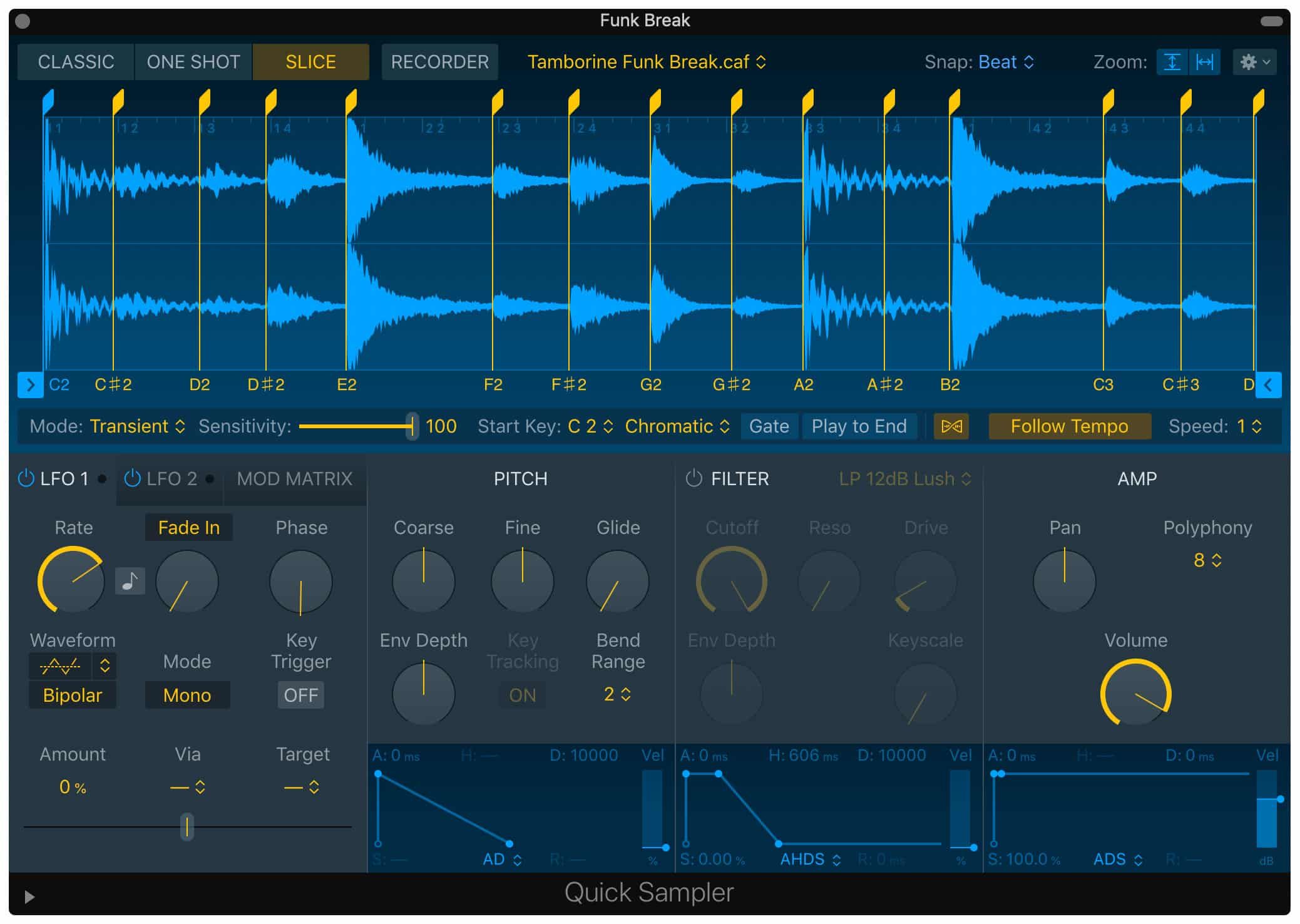Click the Play to End button
The height and width of the screenshot is (924, 1300).
point(859,426)
